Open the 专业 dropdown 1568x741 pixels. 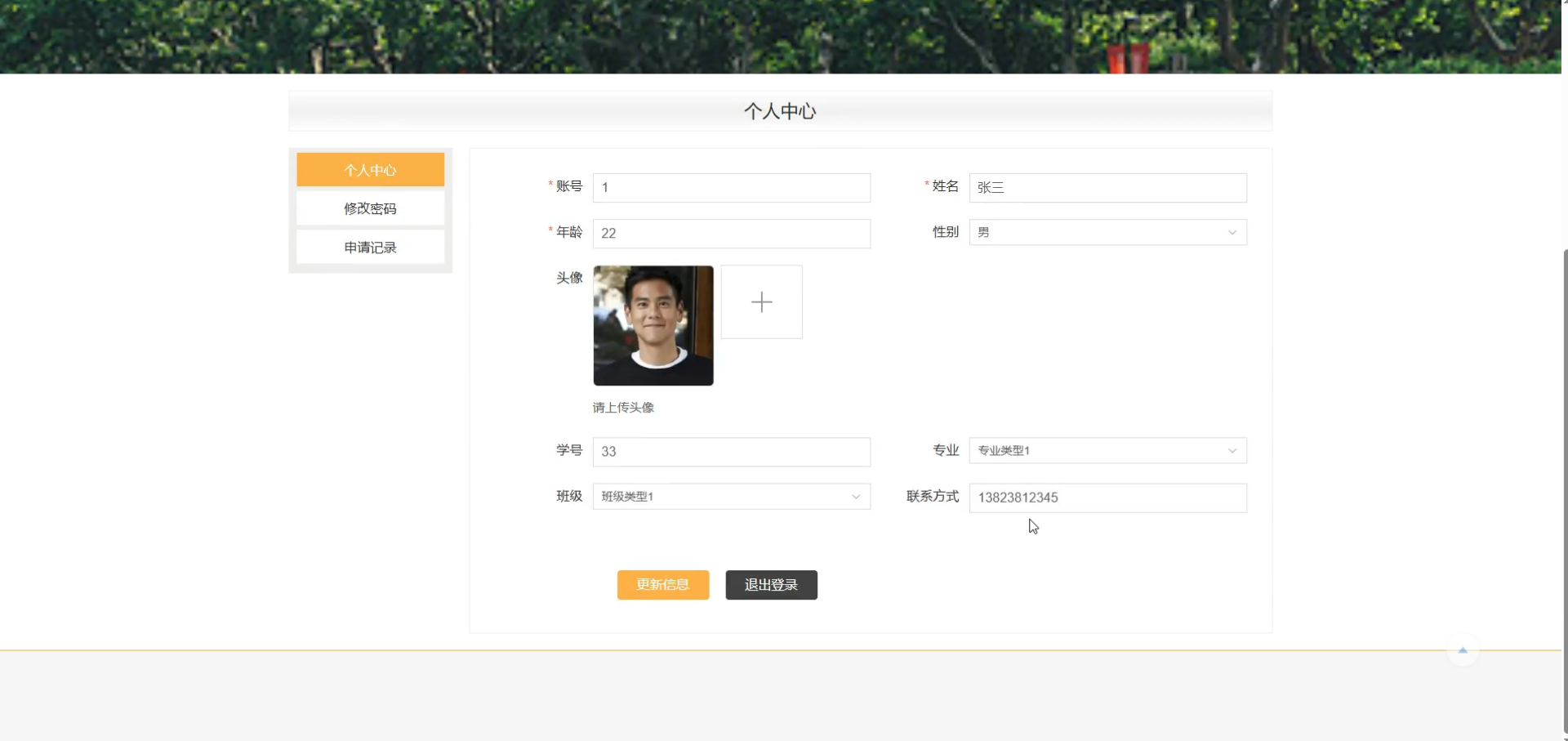point(1107,450)
